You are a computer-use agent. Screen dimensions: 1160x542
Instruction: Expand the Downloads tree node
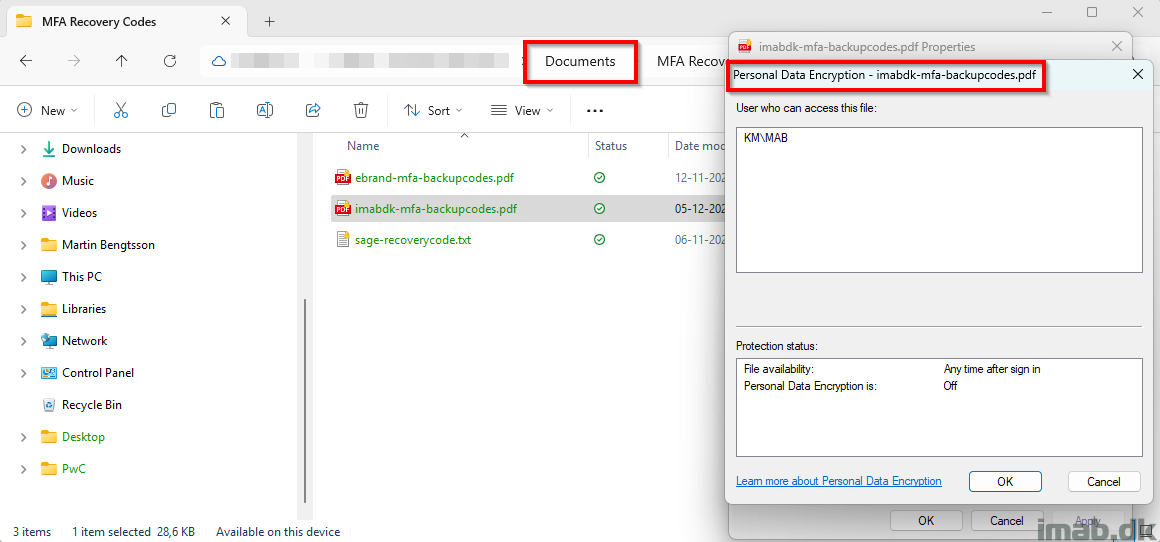24,149
